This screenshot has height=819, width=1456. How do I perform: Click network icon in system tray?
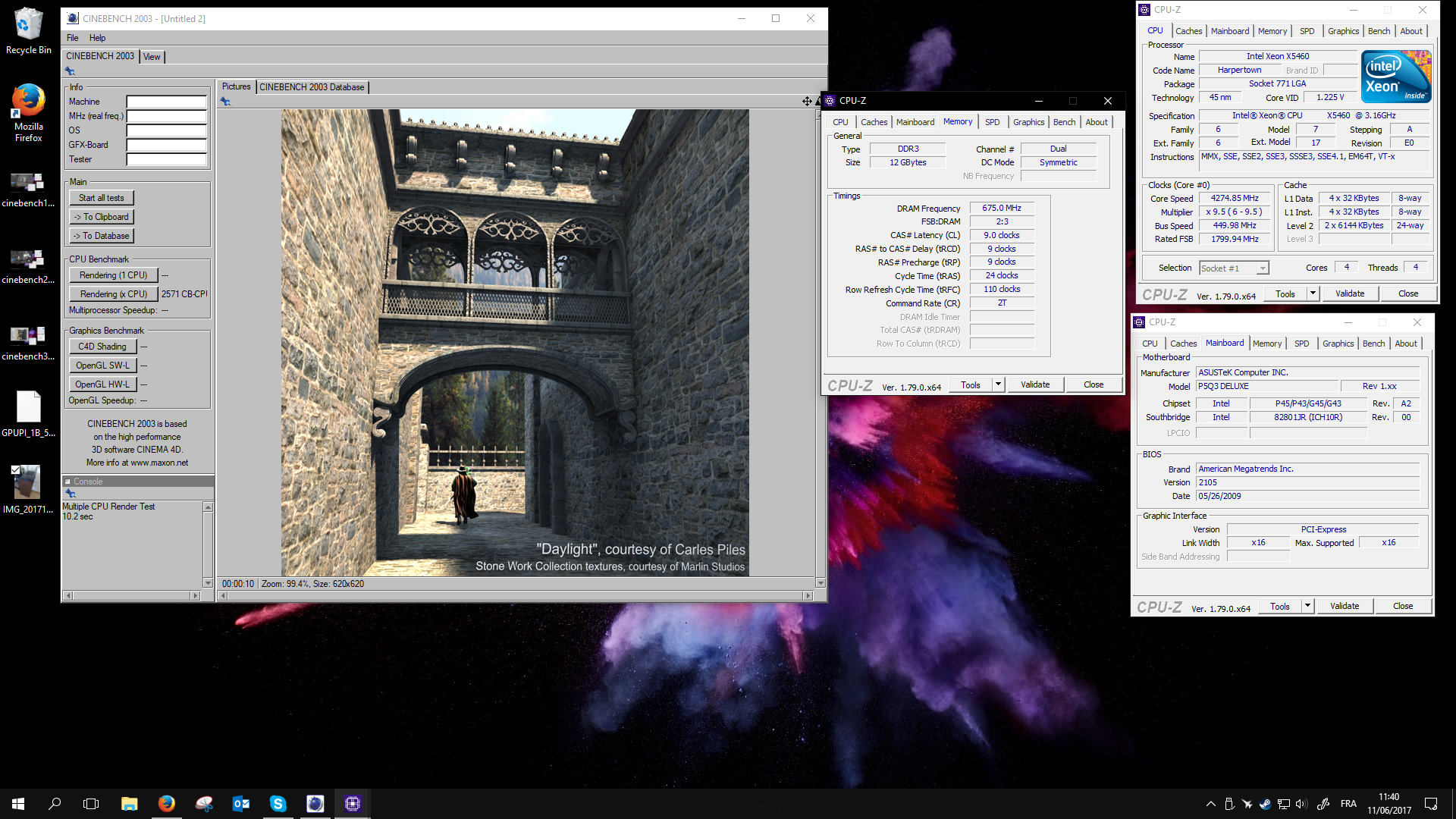(x=1283, y=804)
